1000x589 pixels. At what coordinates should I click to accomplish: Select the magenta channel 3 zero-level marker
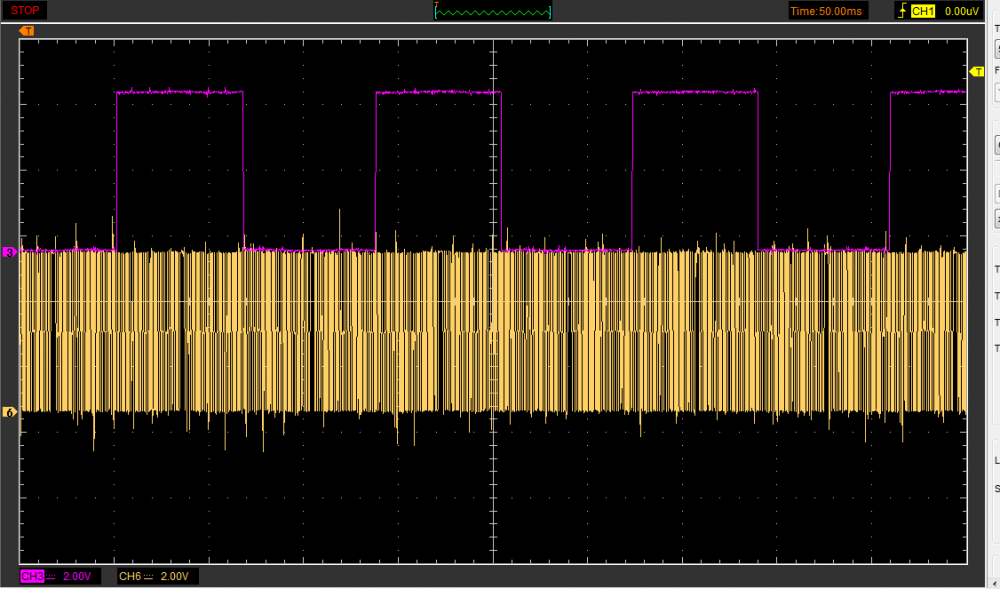[x=10, y=253]
